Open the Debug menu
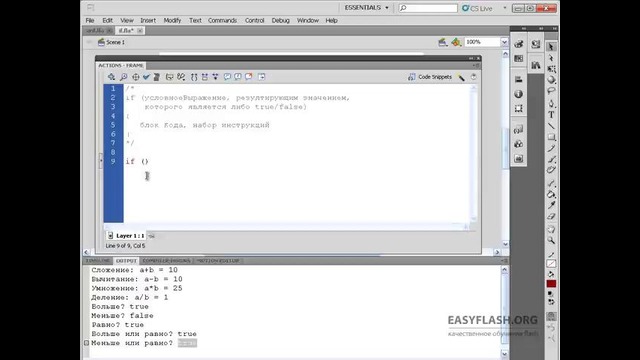This screenshot has width=640, height=360. pos(280,20)
